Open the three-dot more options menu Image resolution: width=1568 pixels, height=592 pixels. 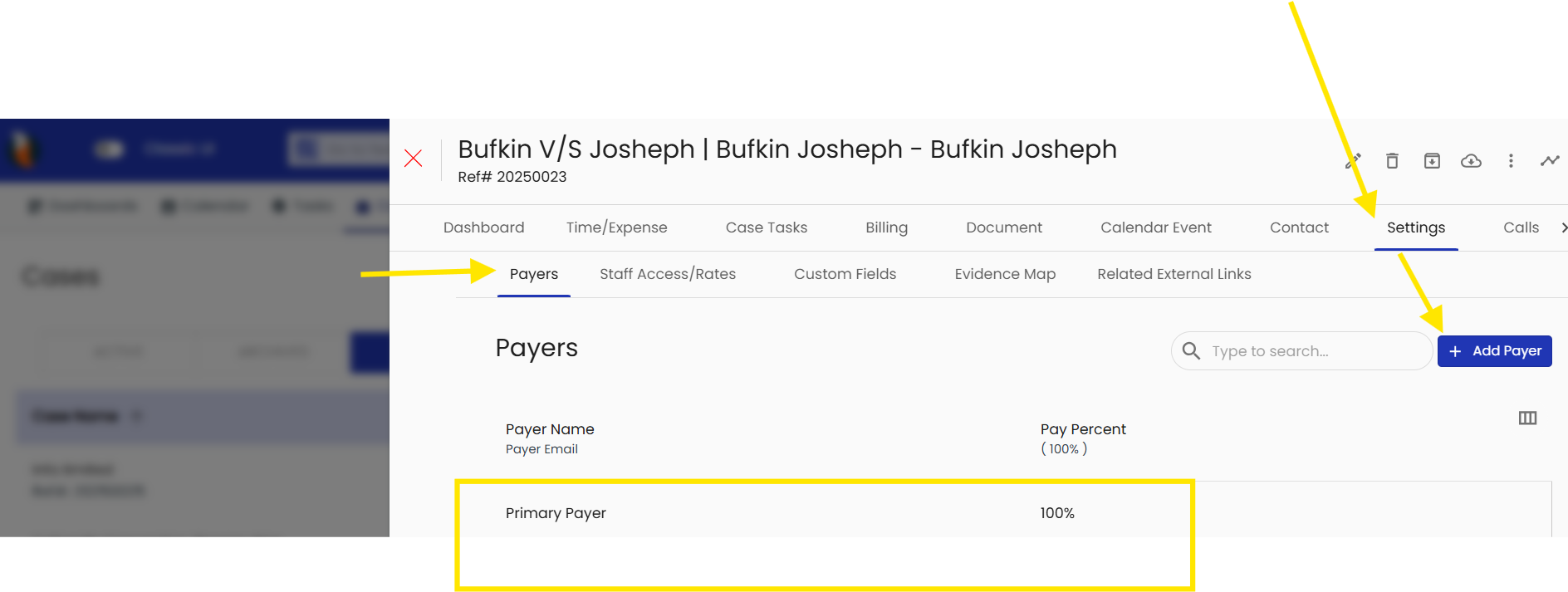[x=1511, y=161]
